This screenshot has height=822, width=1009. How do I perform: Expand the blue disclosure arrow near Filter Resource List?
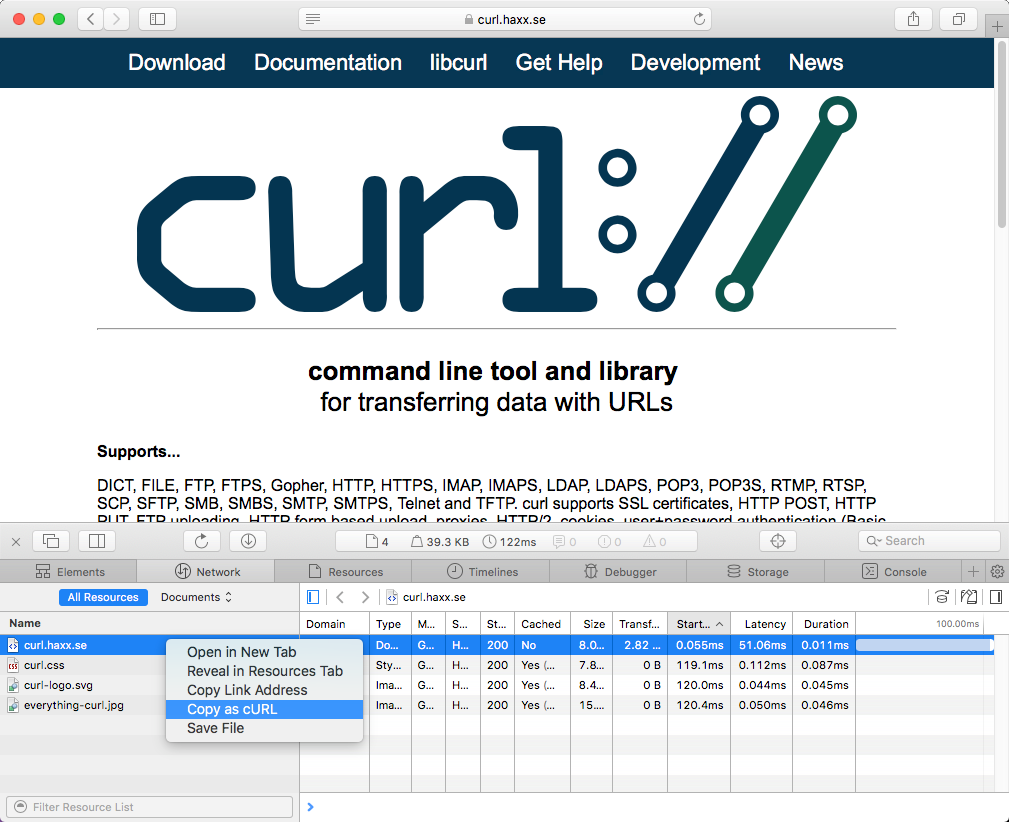(x=310, y=806)
